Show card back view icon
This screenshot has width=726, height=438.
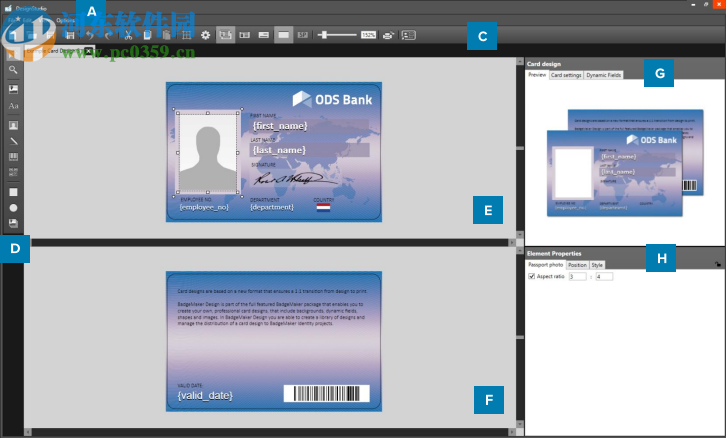coord(264,35)
